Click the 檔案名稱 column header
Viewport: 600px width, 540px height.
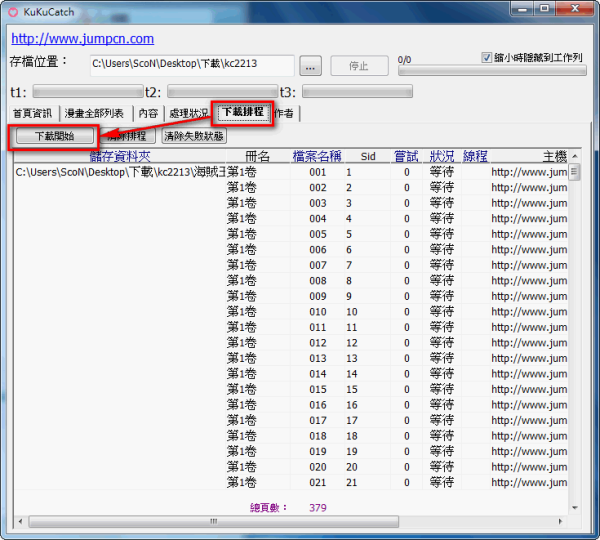[317, 156]
